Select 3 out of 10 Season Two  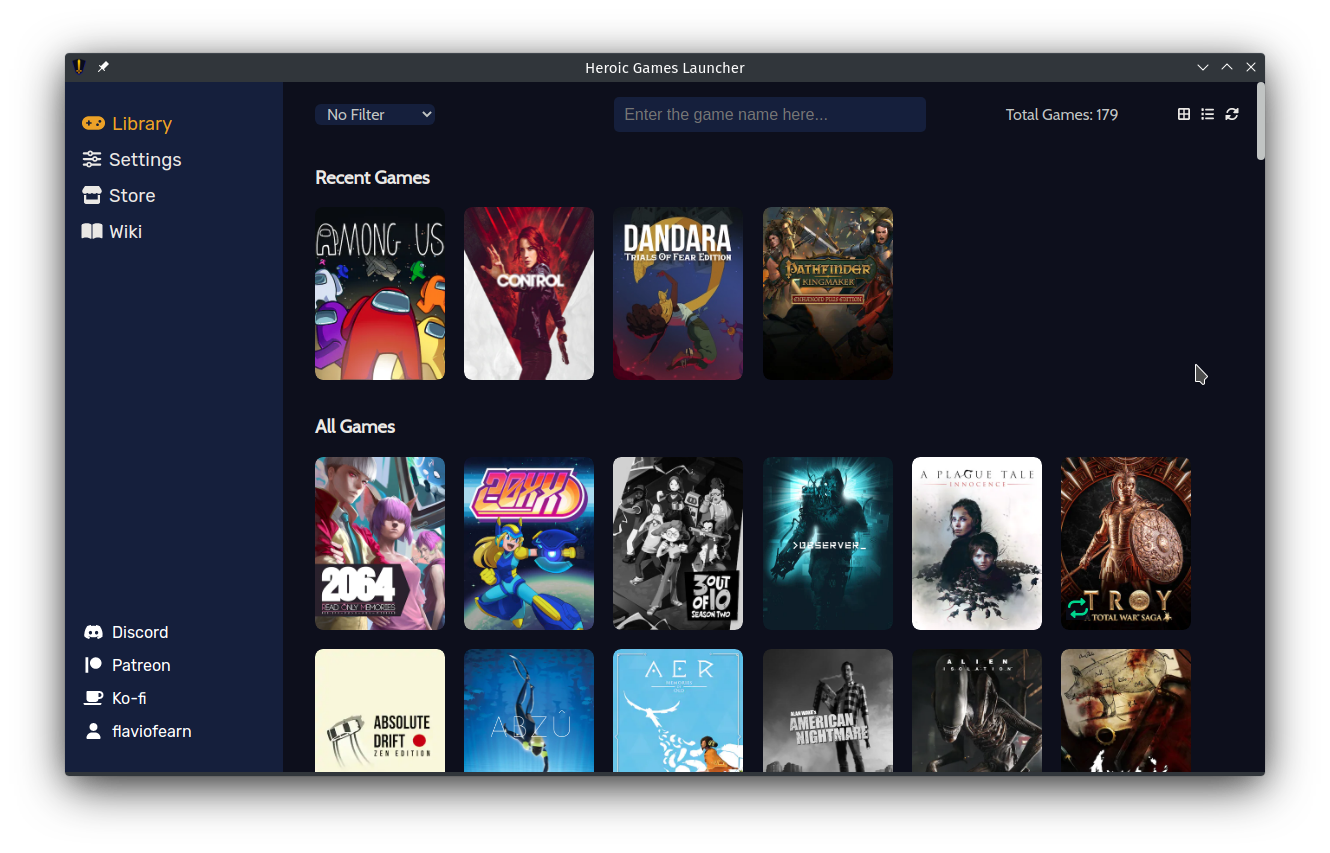tap(678, 543)
